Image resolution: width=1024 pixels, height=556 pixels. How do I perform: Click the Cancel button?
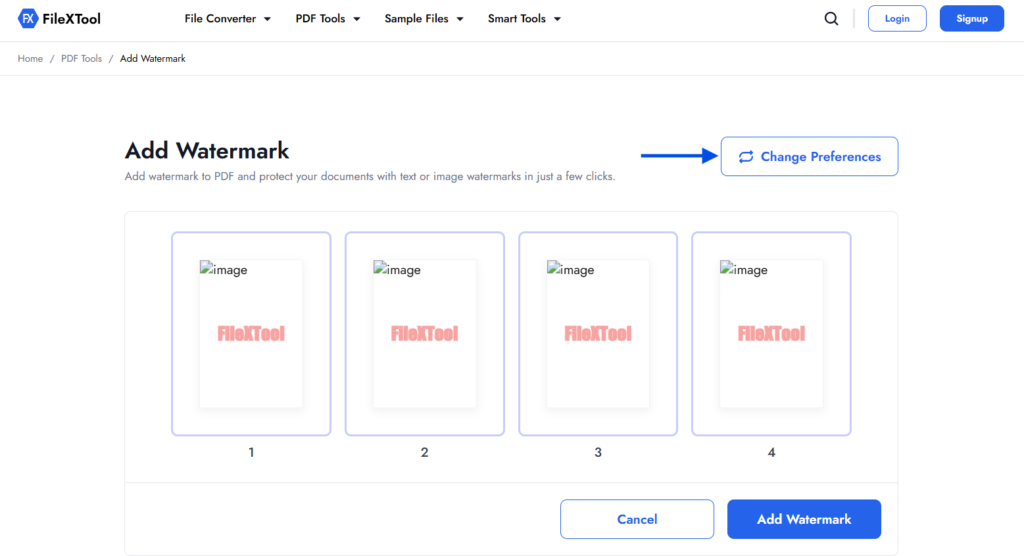coord(637,519)
